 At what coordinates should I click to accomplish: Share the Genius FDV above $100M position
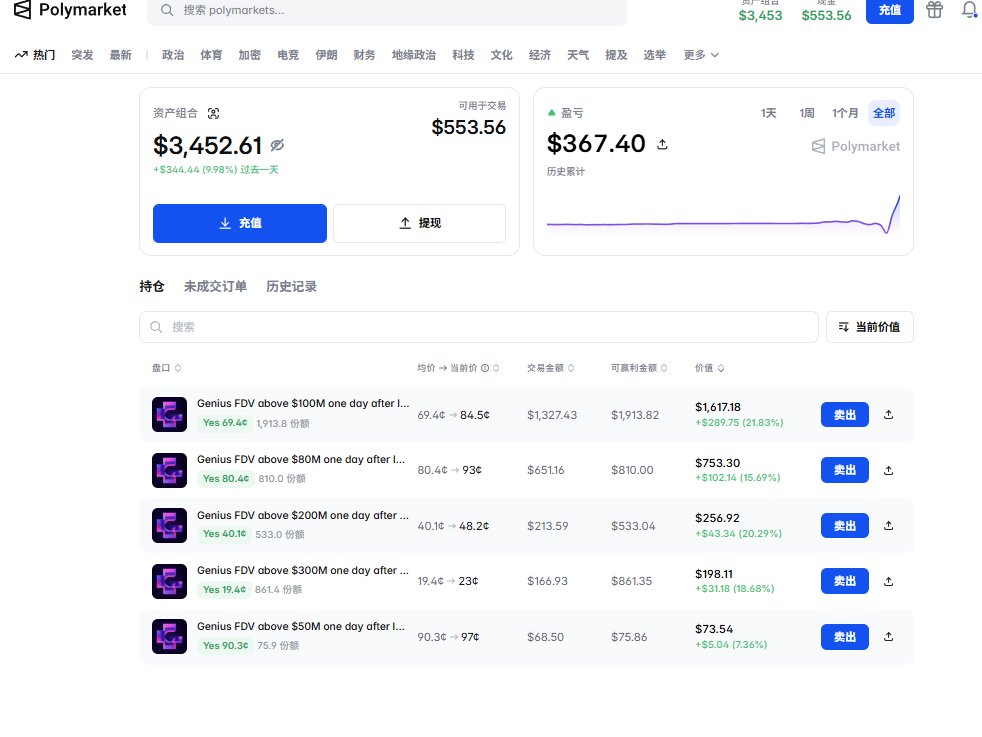coord(888,415)
